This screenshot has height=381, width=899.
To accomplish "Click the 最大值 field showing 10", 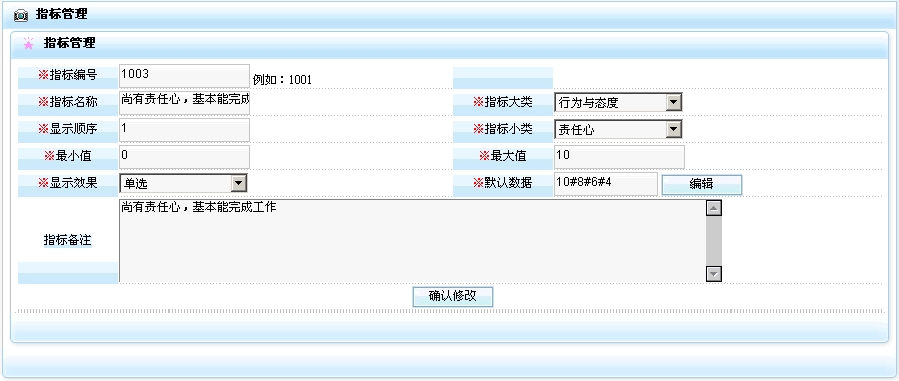I will coord(619,157).
